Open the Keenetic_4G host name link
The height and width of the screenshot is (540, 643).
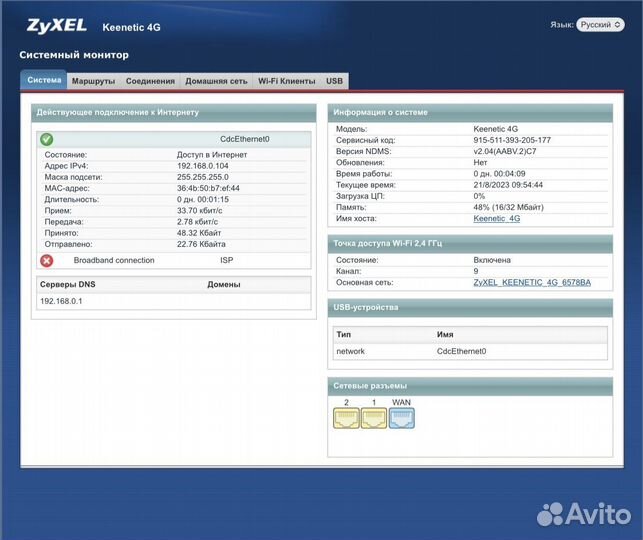(496, 218)
